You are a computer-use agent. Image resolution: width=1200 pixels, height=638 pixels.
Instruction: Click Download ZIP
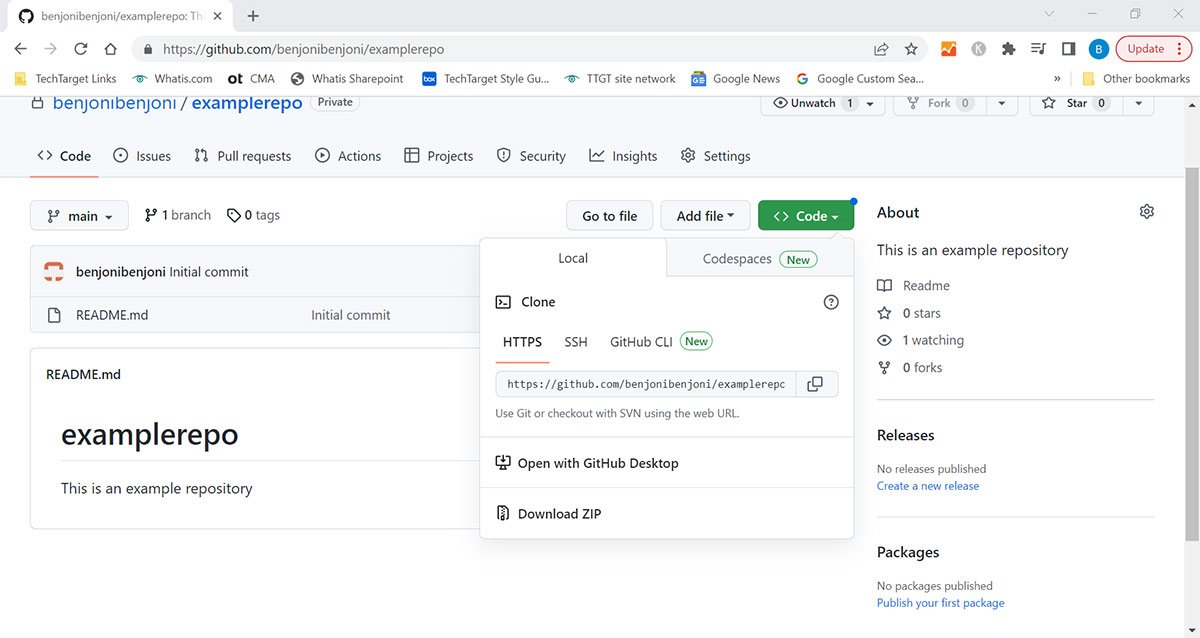tap(549, 514)
